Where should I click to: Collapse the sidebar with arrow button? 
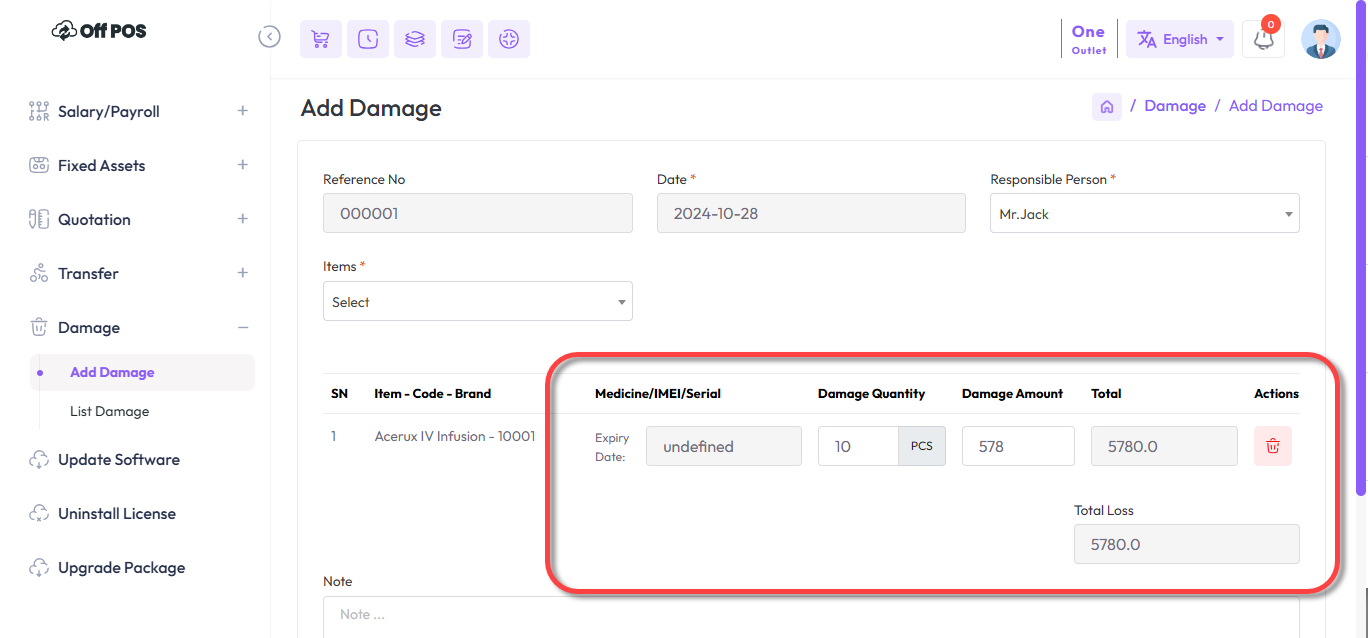(x=269, y=37)
